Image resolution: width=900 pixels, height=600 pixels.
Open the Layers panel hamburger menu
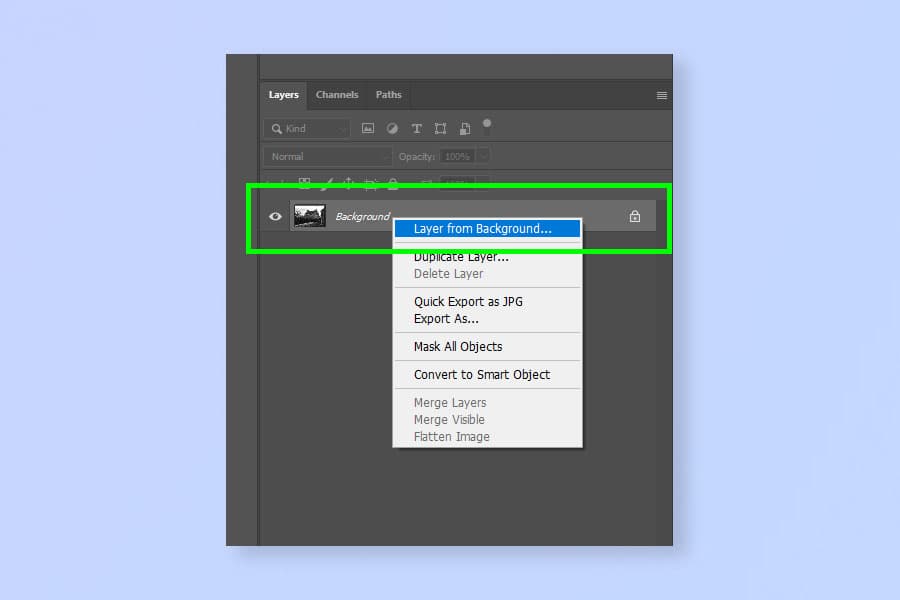pos(661,95)
